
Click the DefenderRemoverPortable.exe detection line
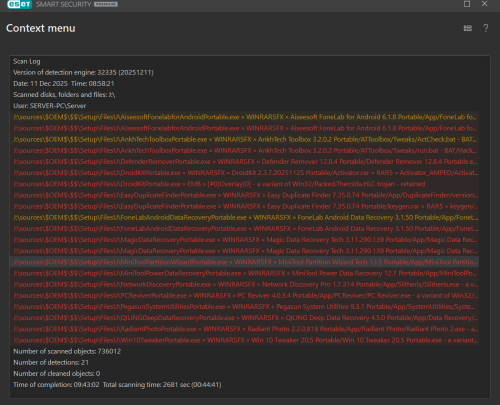click(246, 162)
